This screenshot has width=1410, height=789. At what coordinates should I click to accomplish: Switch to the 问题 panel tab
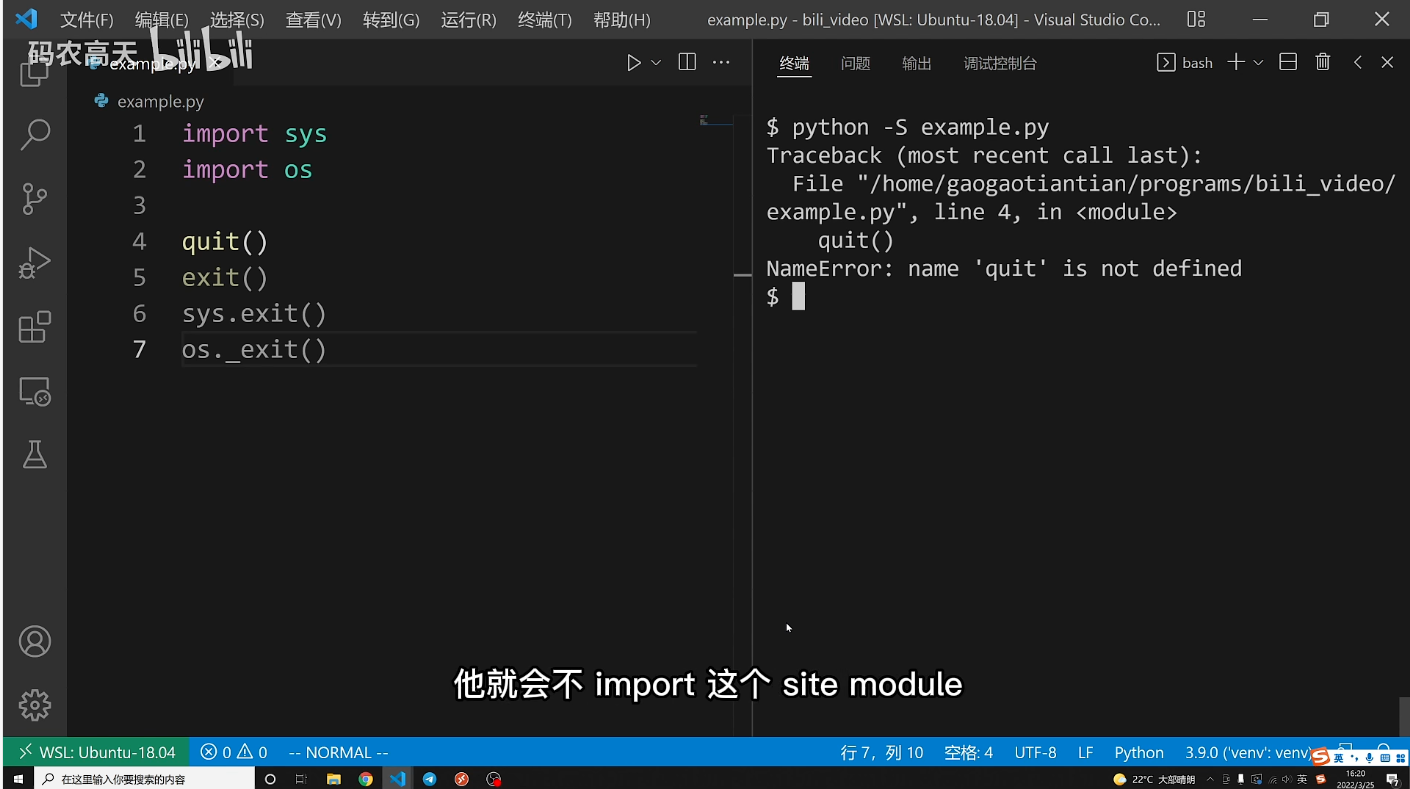[x=855, y=62]
